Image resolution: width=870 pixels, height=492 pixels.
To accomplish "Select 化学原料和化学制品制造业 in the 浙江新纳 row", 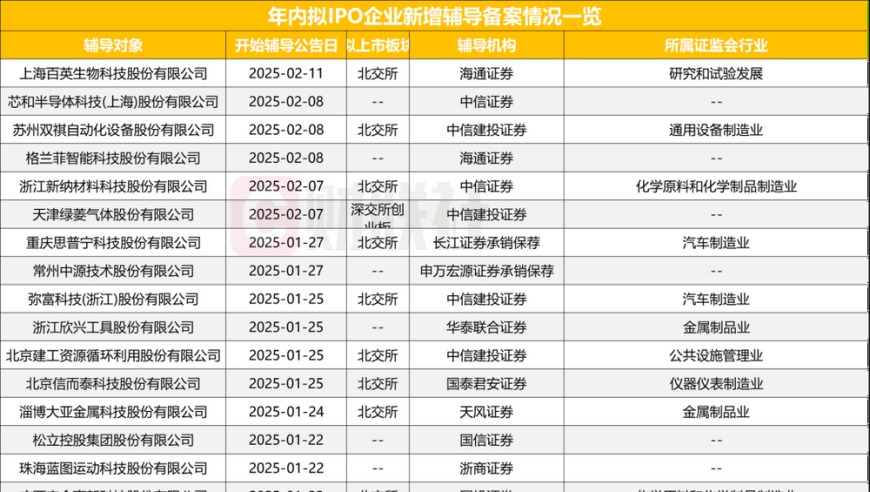I will 716,186.
